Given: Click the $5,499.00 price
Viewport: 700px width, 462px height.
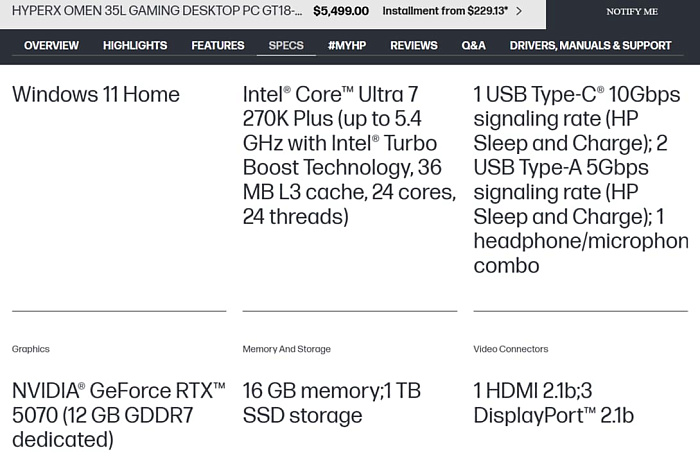Looking at the screenshot, I should [x=341, y=11].
